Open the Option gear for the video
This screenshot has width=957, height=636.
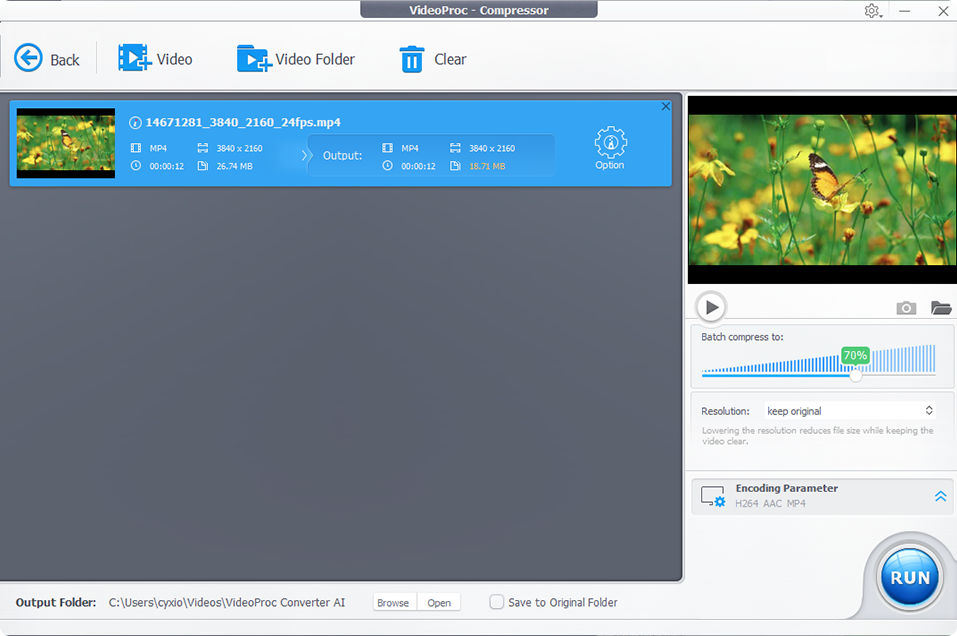pyautogui.click(x=610, y=148)
